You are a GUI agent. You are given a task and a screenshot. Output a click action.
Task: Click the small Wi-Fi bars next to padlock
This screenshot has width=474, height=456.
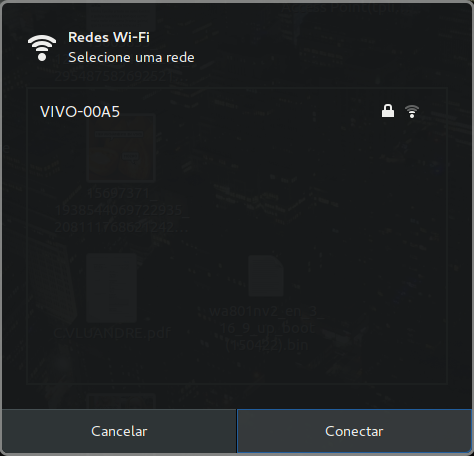click(x=412, y=111)
